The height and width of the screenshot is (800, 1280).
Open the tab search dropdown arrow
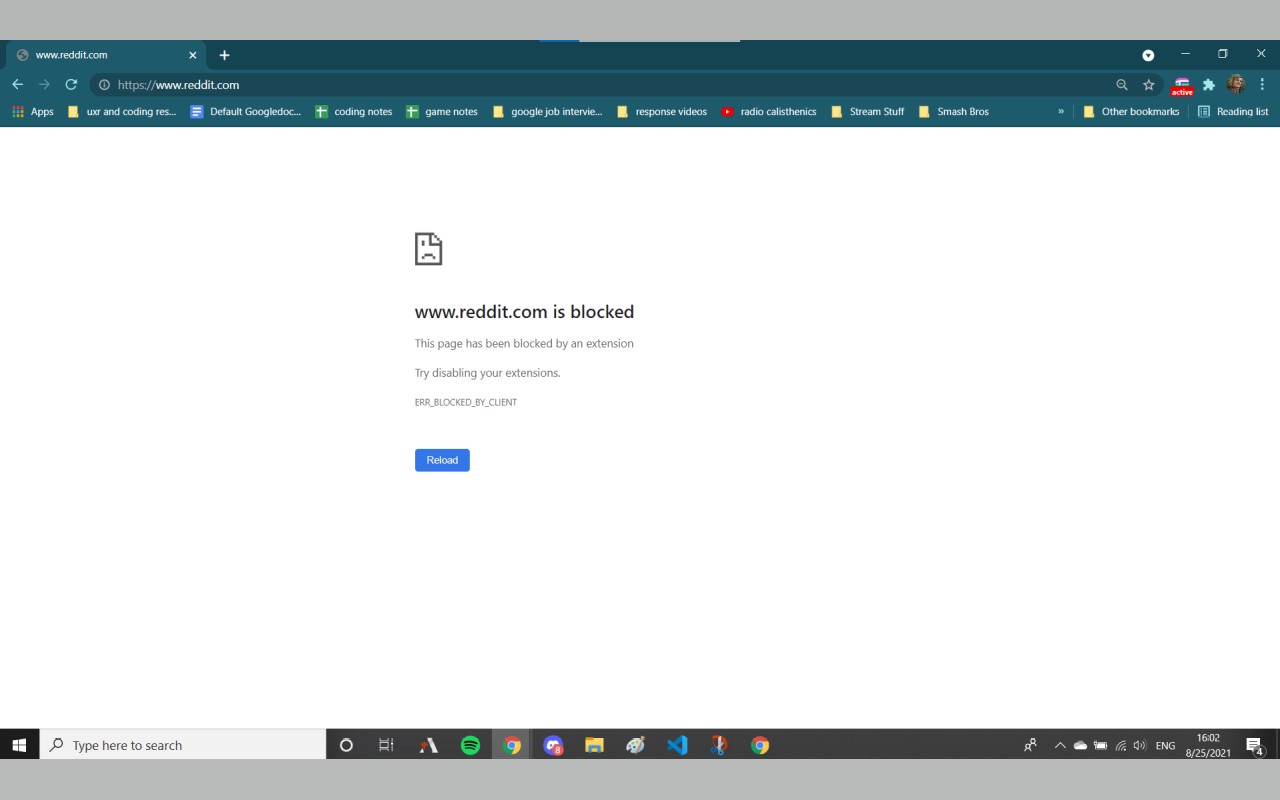[1148, 55]
